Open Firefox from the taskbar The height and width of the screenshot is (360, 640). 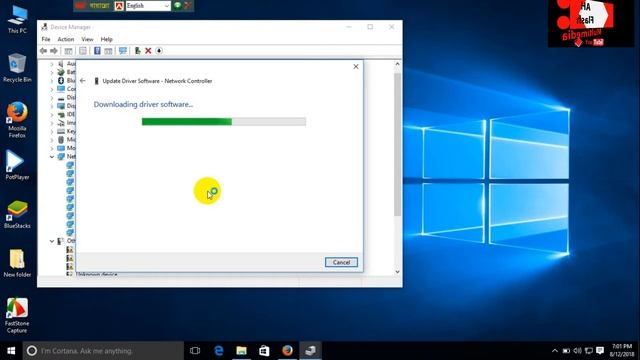[287, 351]
